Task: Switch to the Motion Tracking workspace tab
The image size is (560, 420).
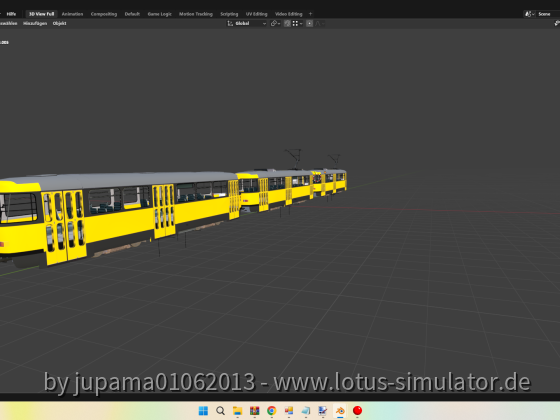Action: pyautogui.click(x=196, y=14)
